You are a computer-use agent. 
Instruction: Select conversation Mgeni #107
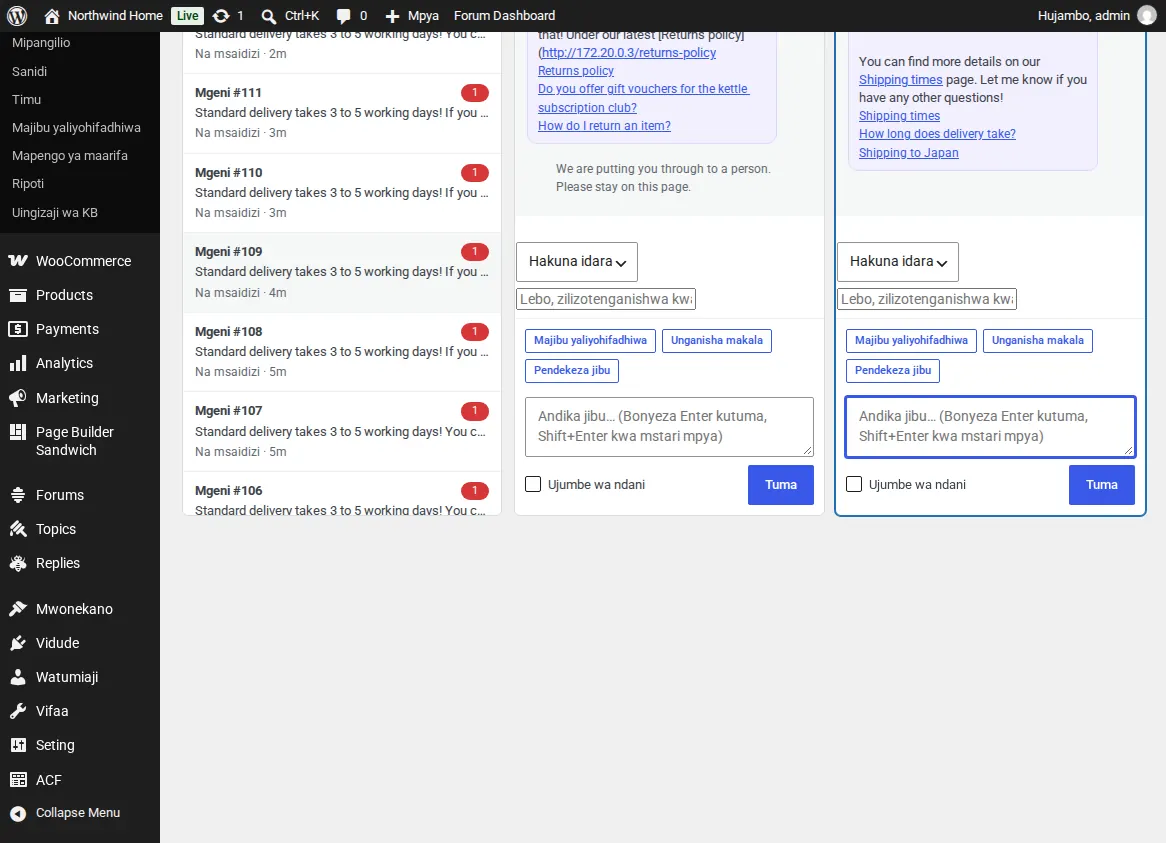(x=342, y=431)
